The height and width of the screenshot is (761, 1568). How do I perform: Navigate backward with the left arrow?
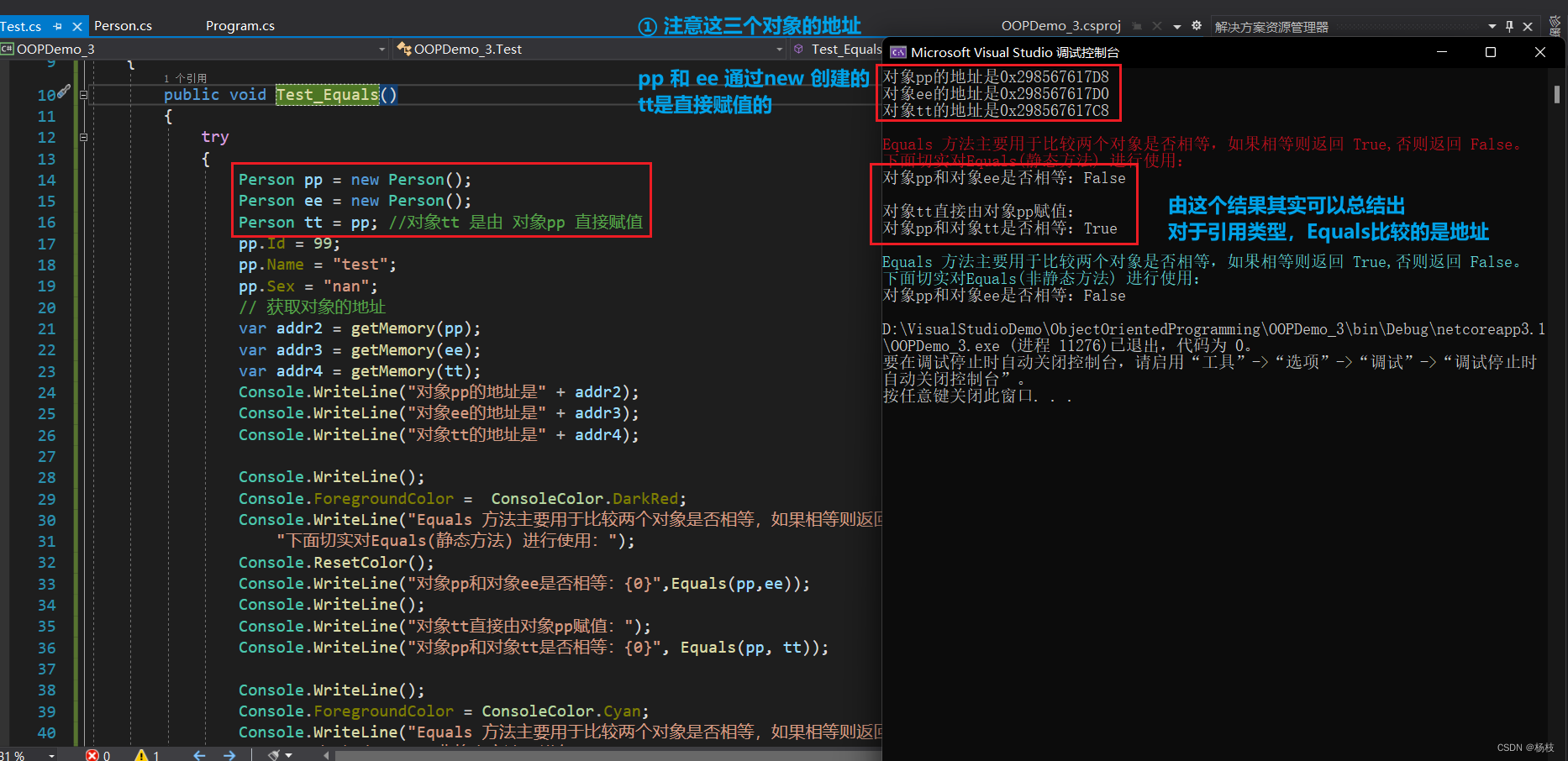pos(199,755)
